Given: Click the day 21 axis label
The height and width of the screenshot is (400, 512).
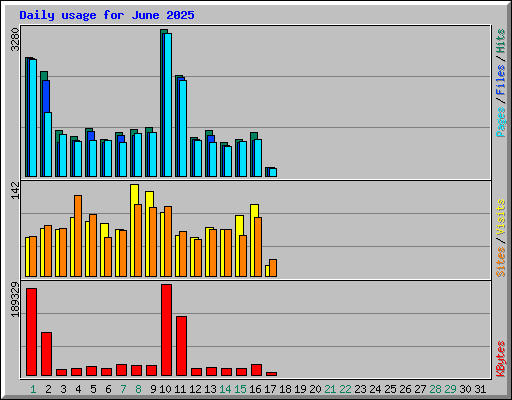Looking at the screenshot, I should (x=330, y=389).
